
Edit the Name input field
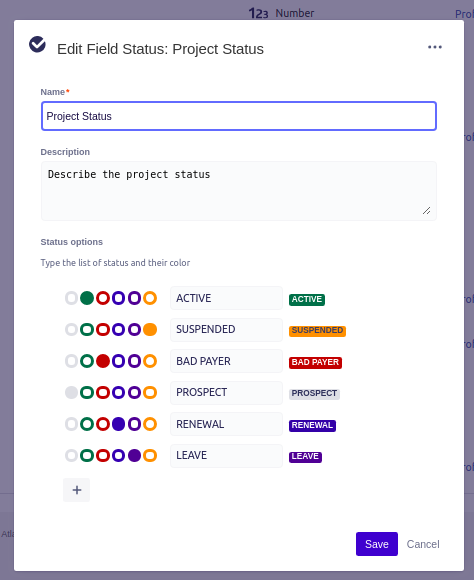coord(239,116)
